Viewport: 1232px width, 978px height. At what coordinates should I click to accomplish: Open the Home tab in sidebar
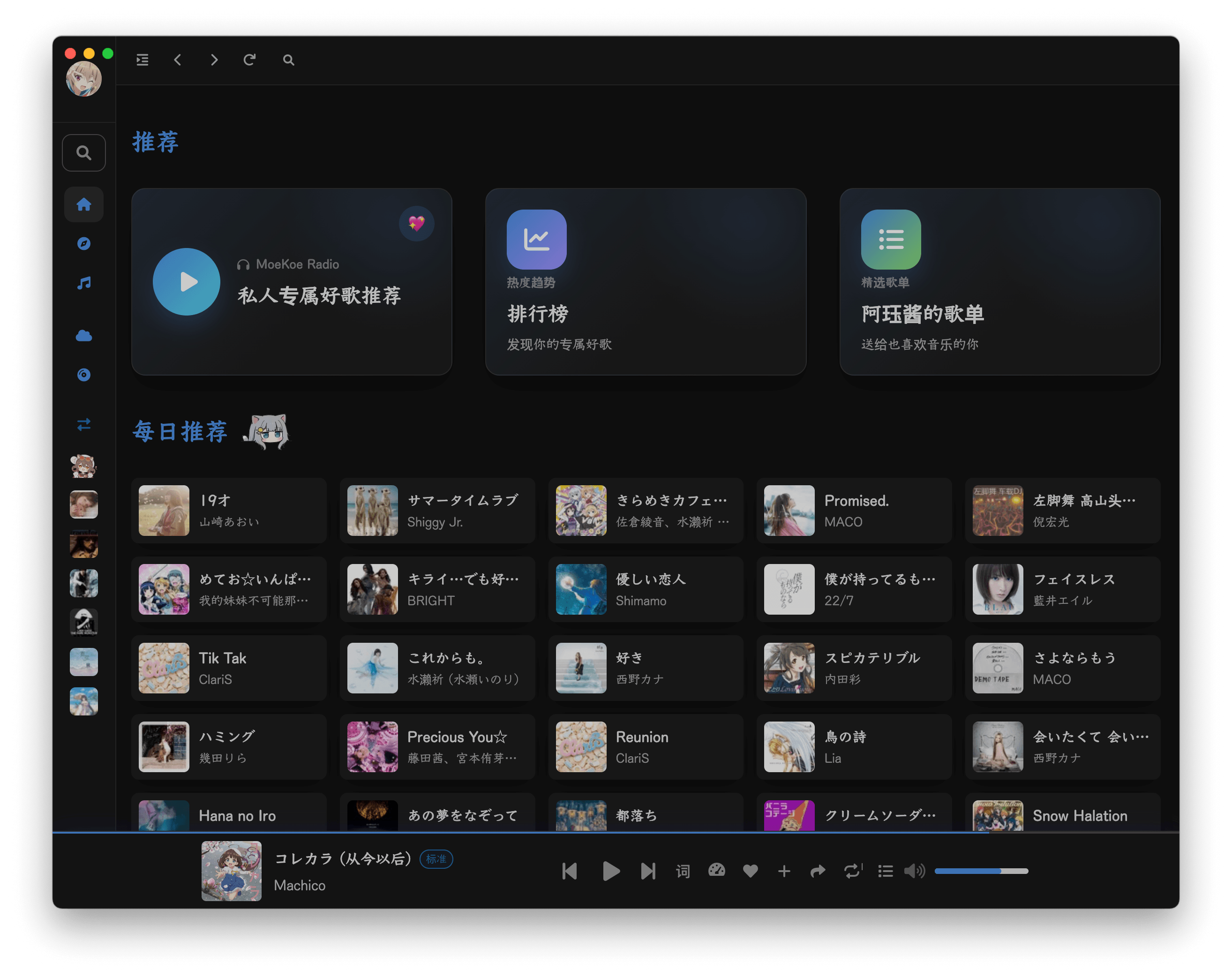click(84, 204)
